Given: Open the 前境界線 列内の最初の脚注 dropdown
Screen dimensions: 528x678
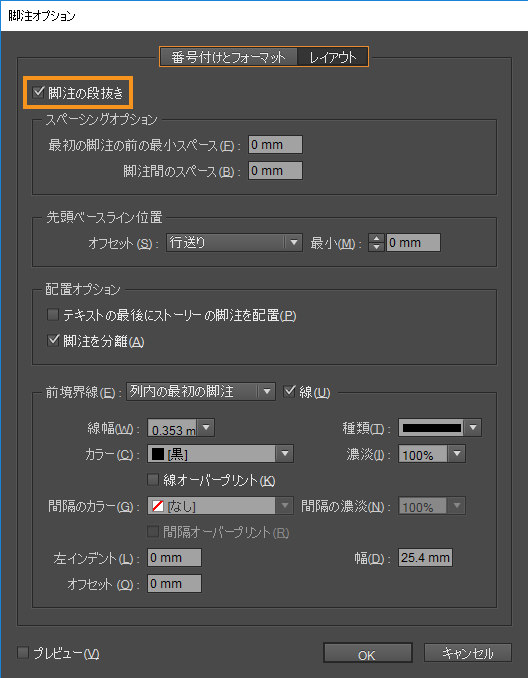Looking at the screenshot, I should click(x=201, y=392).
